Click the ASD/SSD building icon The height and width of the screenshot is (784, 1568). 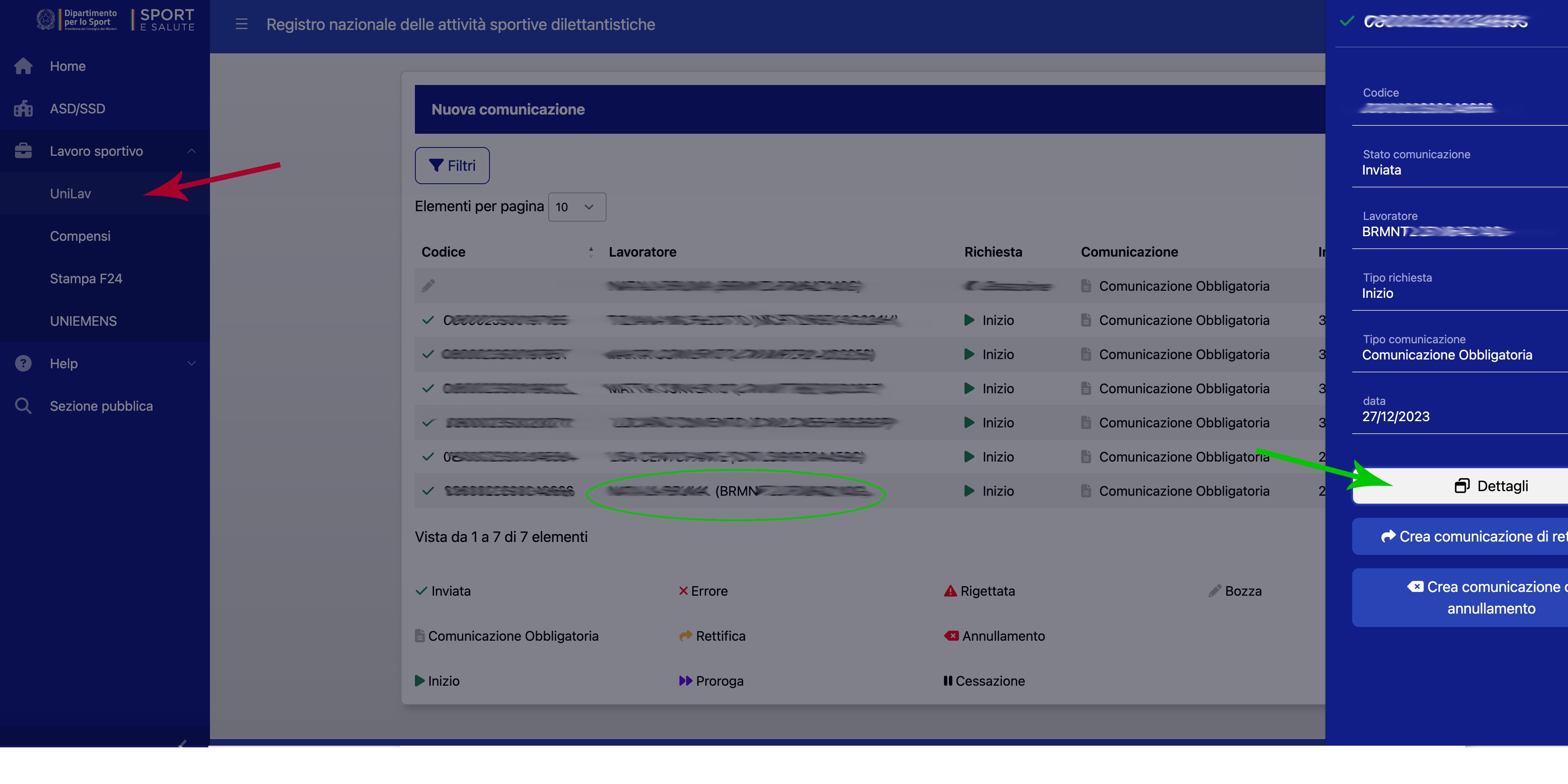pyautogui.click(x=23, y=108)
